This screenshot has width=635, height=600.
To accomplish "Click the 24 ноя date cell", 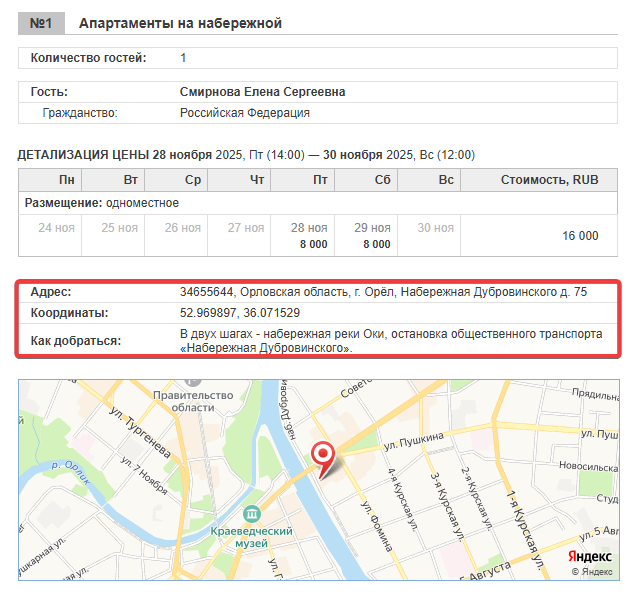I will 50,236.
